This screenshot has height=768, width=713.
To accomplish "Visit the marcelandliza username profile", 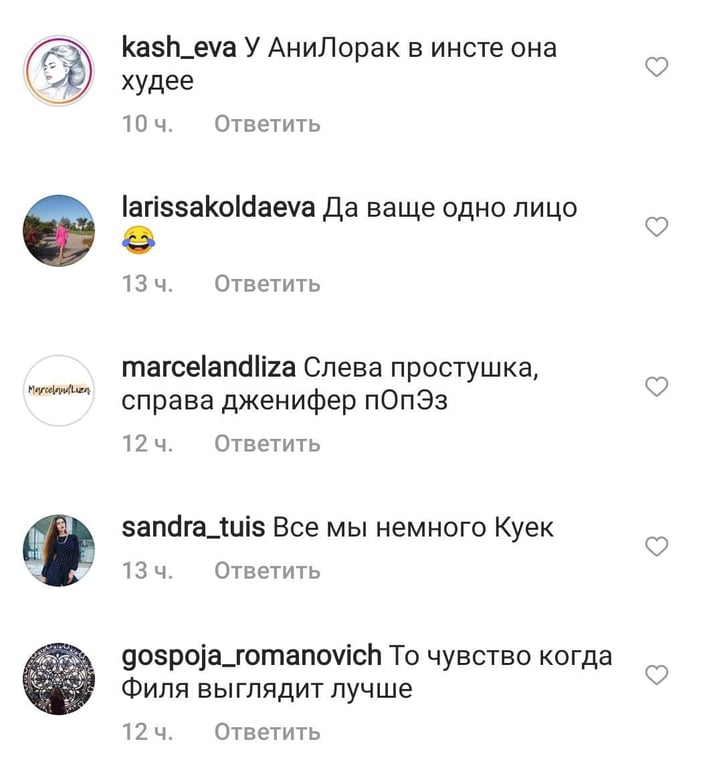I will point(209,367).
